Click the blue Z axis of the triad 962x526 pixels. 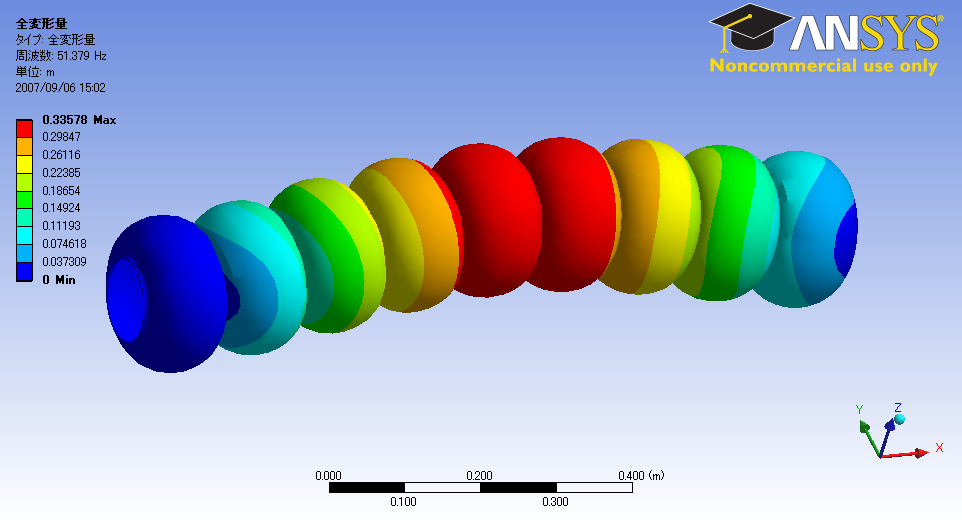888,438
